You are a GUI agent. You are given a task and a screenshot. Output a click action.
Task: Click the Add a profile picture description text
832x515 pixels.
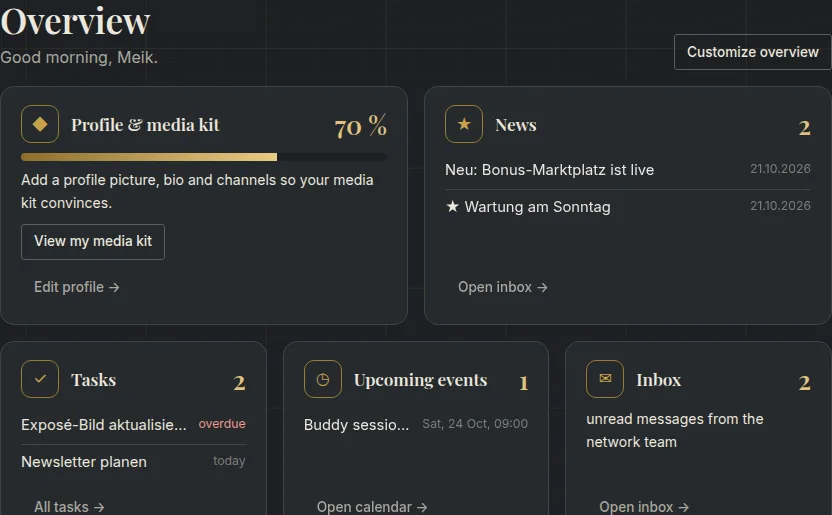[x=197, y=191]
